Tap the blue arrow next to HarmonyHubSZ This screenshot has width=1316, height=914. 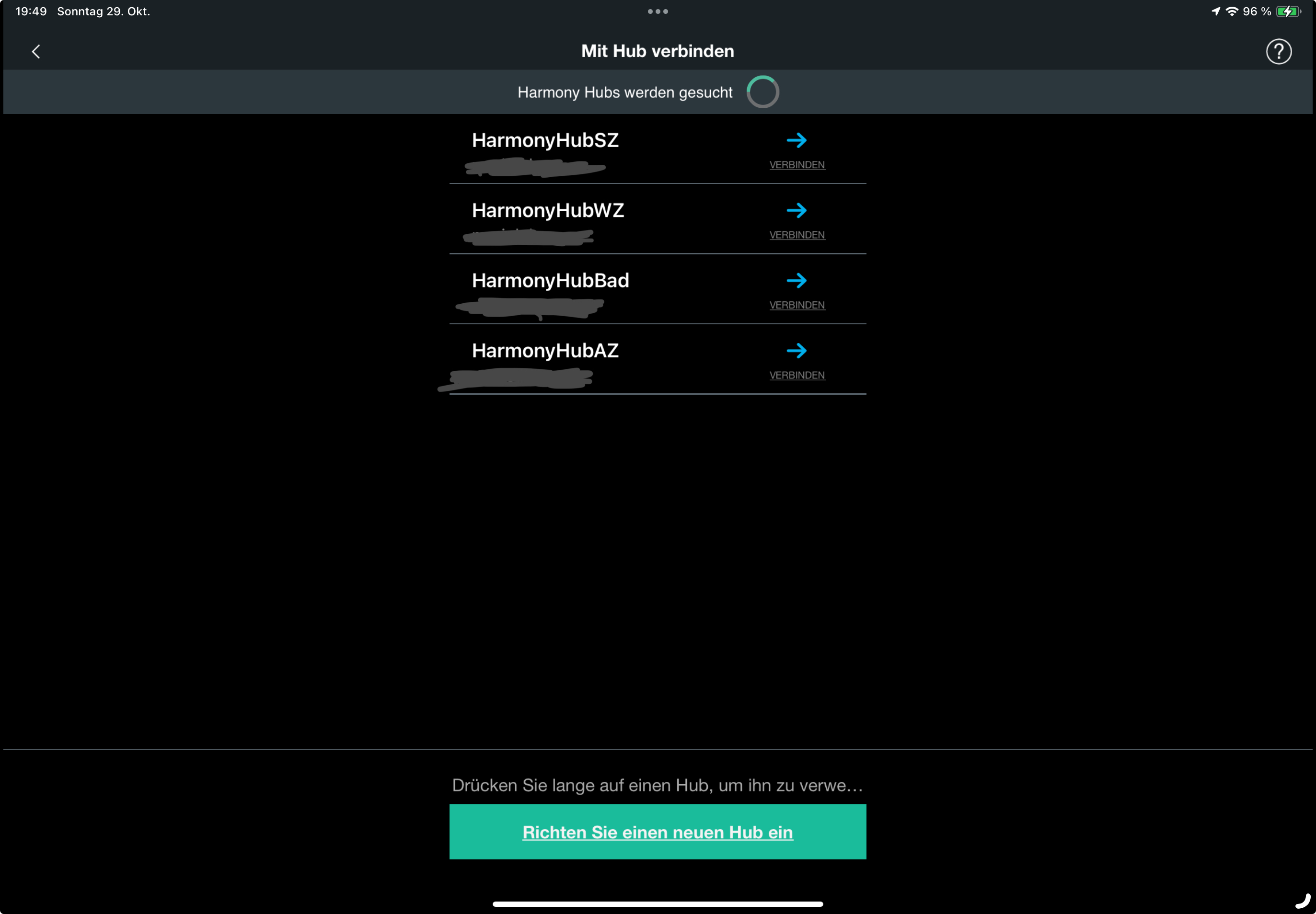(797, 140)
